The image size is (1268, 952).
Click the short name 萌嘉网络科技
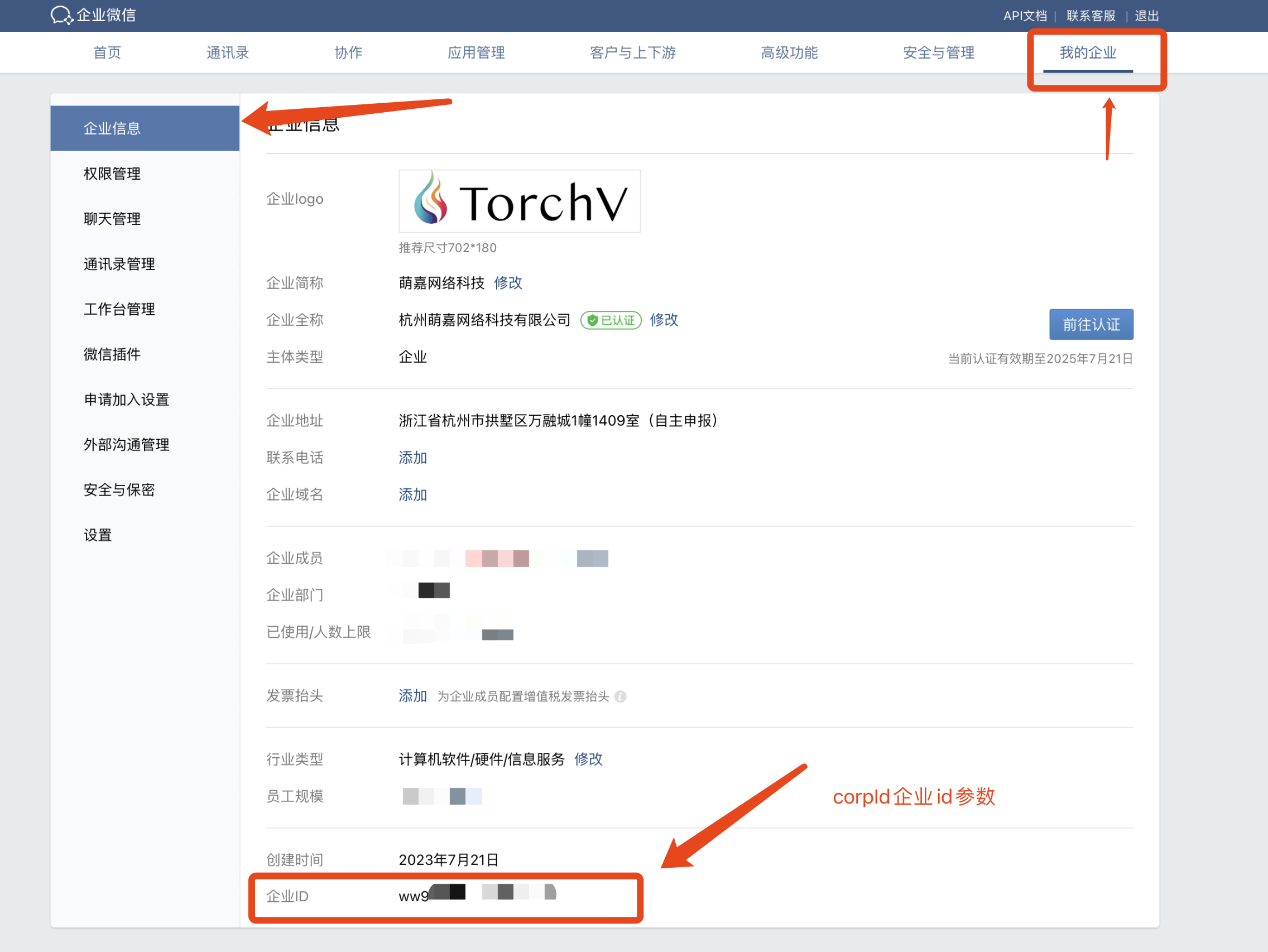(441, 283)
